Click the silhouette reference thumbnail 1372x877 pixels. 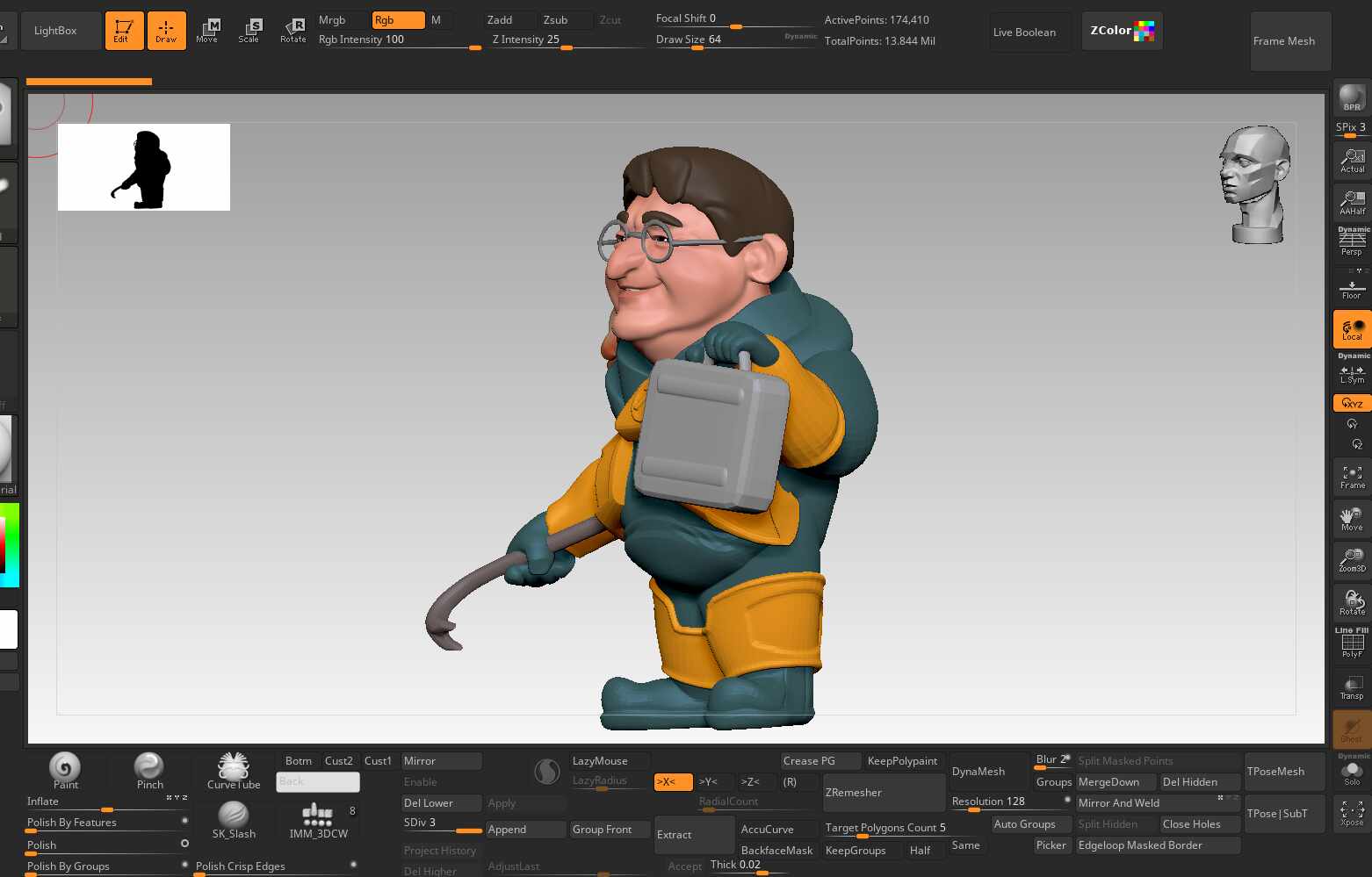pos(144,167)
